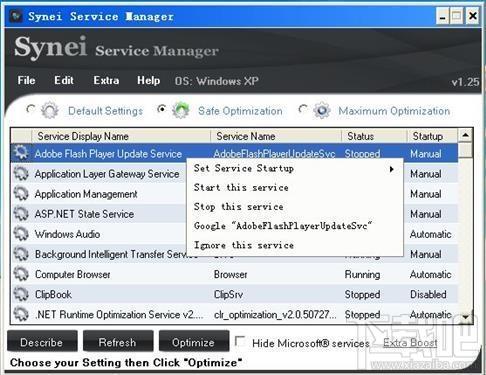Click the Stopped status of ClipBook
The image size is (486, 375).
[362, 294]
